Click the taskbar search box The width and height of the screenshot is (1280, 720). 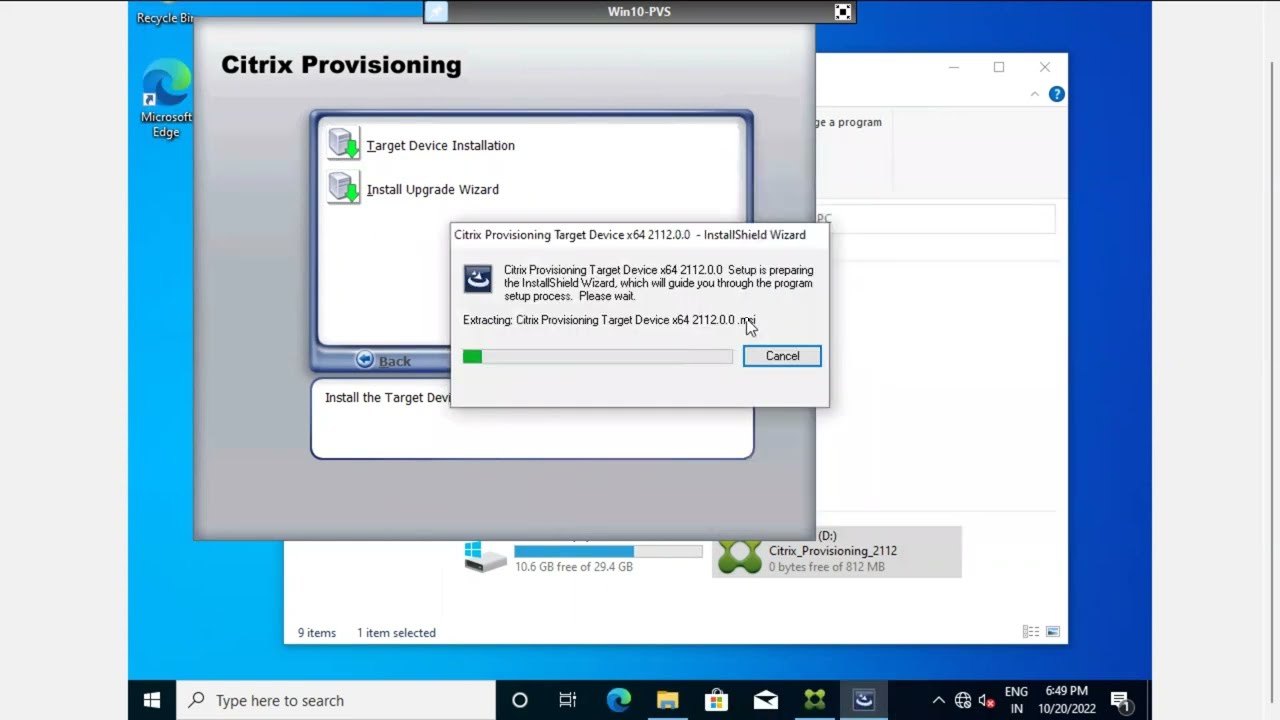(336, 700)
